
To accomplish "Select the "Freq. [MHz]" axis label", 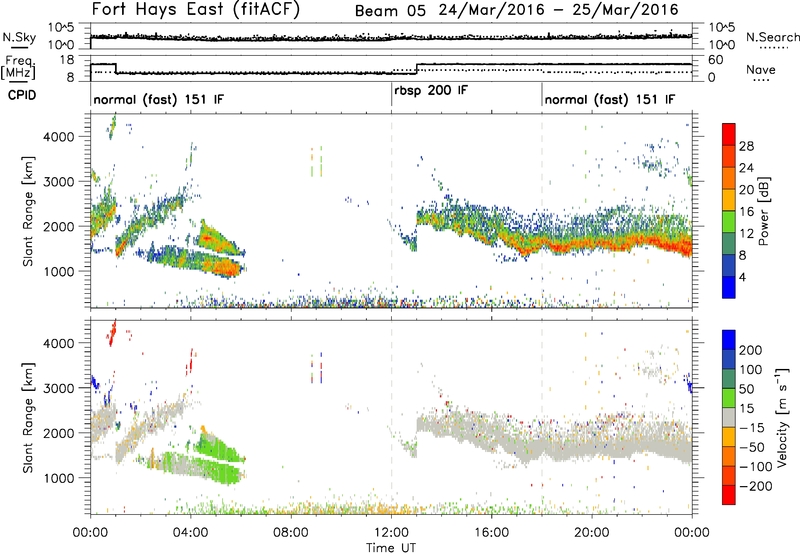I will coord(19,67).
